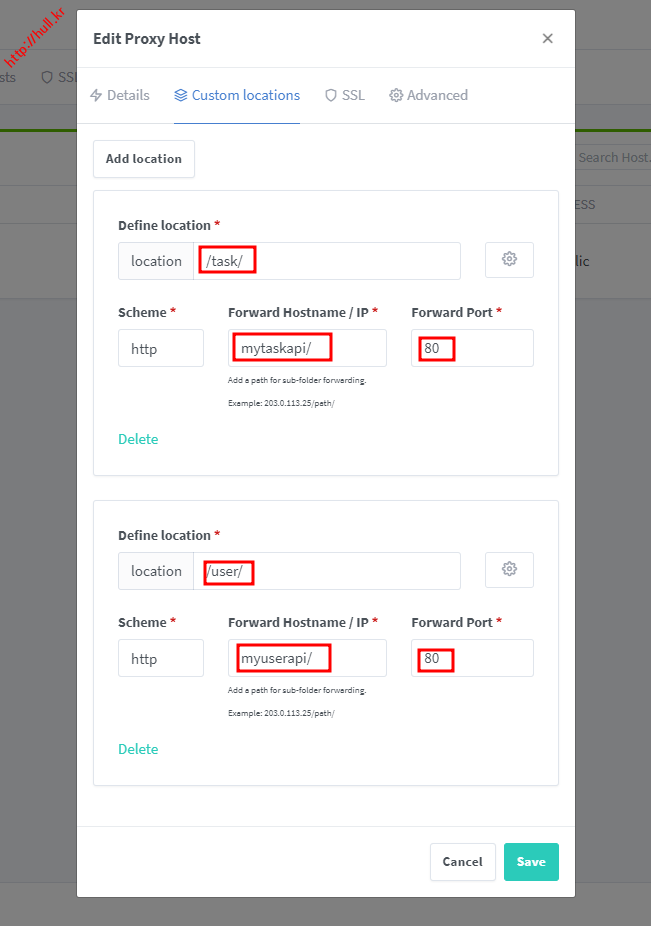Open Scheme dropdown for /user/ location
This screenshot has height=926, width=651.
161,659
